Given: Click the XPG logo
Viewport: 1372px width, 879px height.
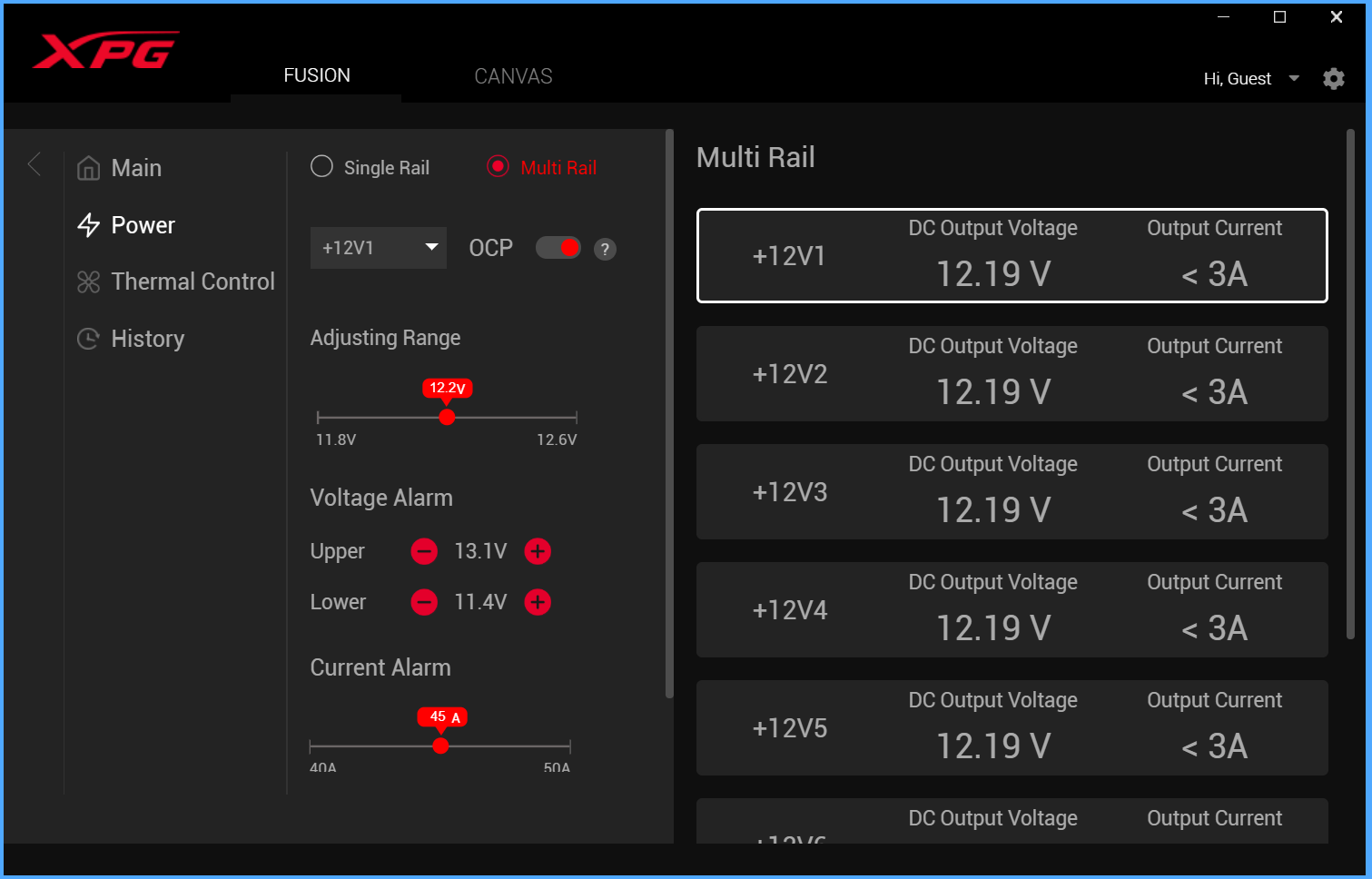Looking at the screenshot, I should pyautogui.click(x=105, y=52).
